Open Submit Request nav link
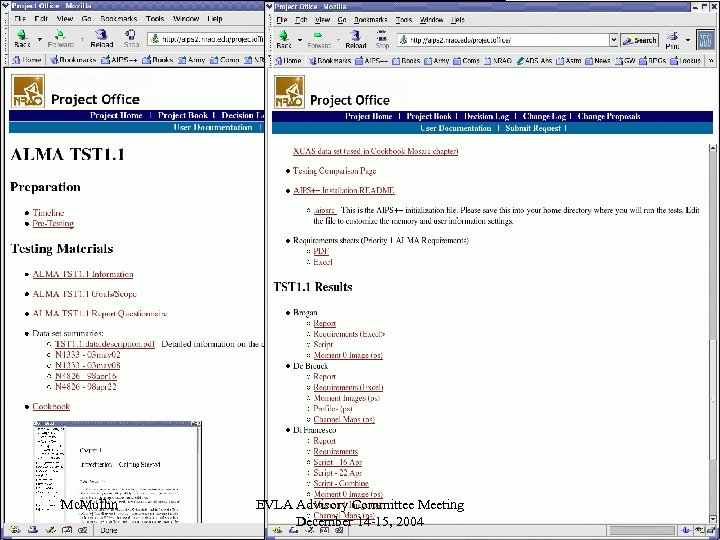 533,128
